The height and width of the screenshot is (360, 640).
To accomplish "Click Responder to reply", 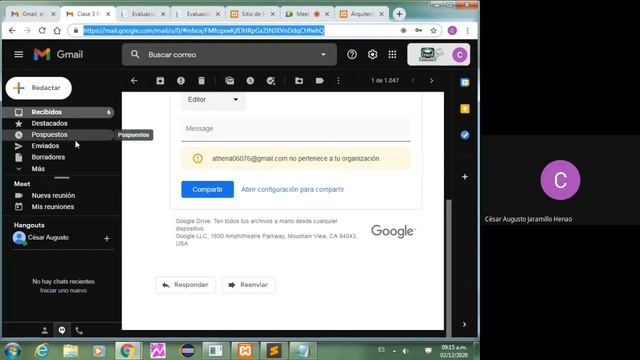I will pos(186,285).
